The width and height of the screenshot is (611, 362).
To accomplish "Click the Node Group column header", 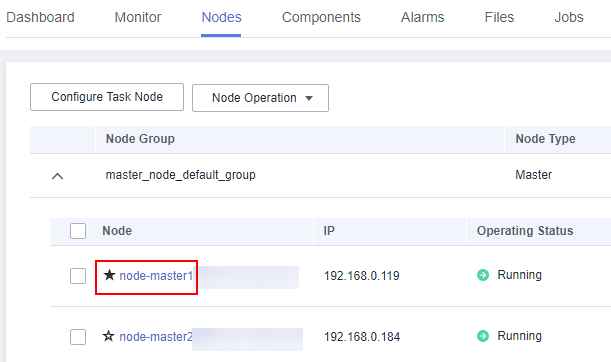I will tap(140, 139).
